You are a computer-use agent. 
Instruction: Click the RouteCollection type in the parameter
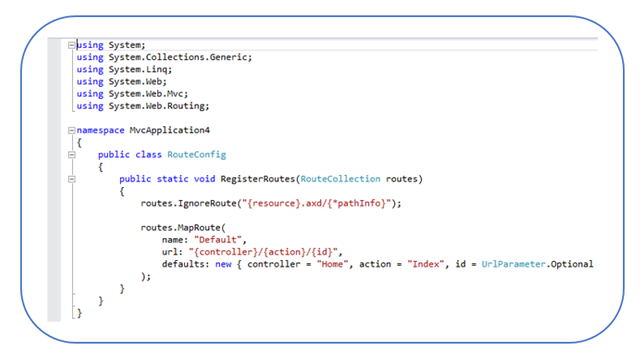340,179
